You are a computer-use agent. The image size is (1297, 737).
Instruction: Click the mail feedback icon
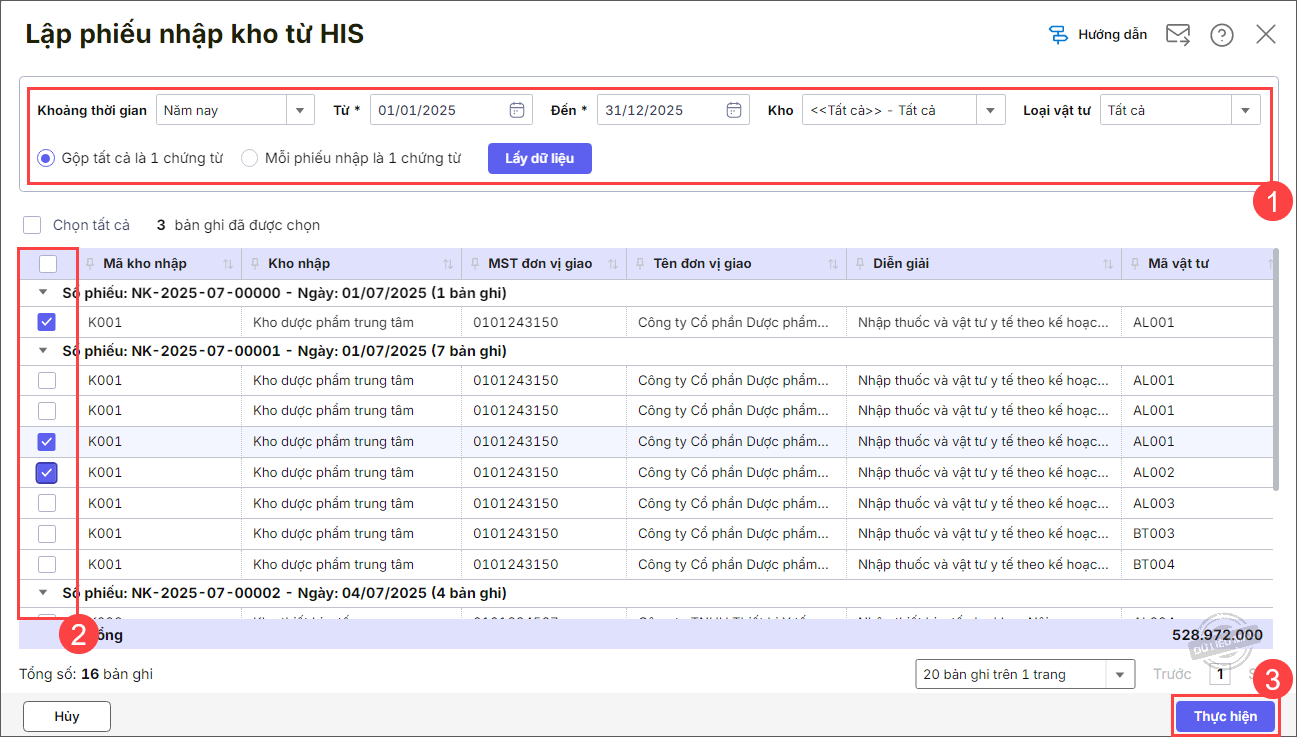(1178, 35)
